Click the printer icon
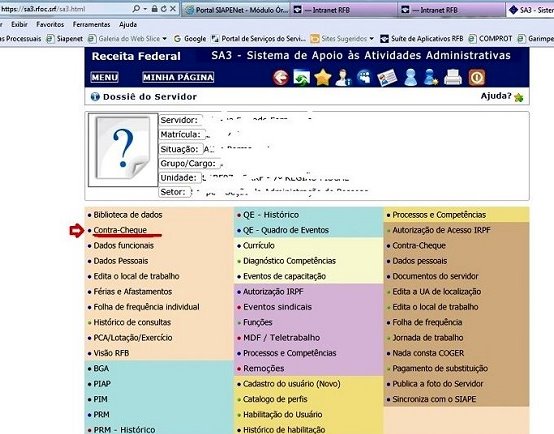Image resolution: width=554 pixels, height=434 pixels. 453,77
